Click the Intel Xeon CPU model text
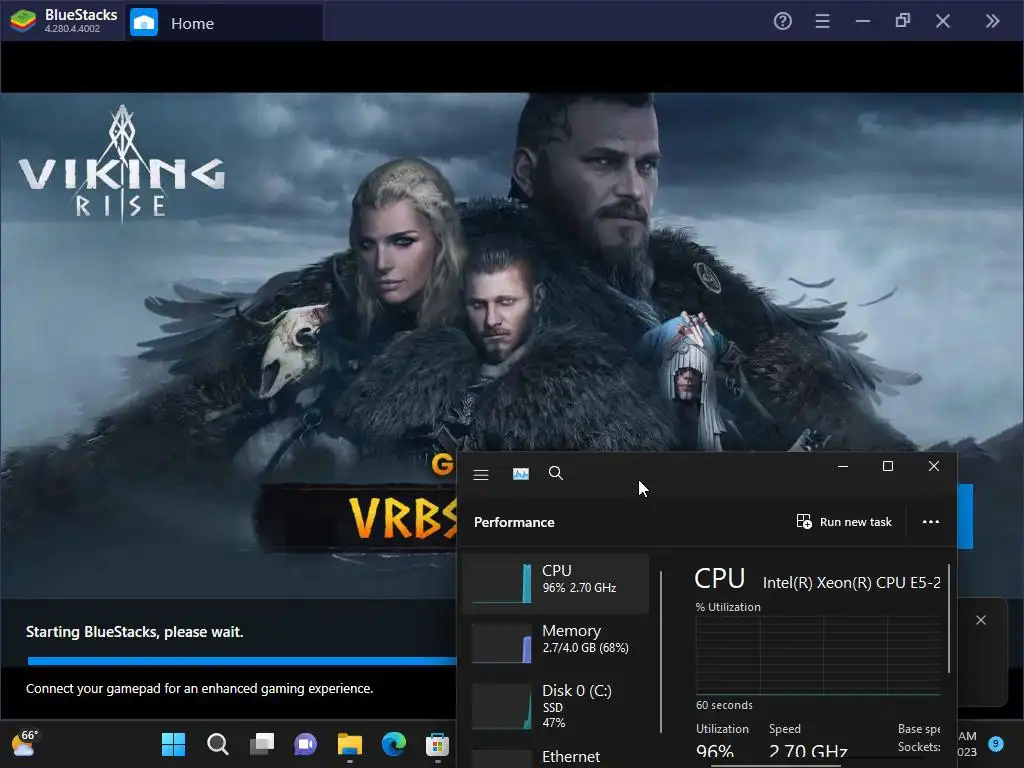The height and width of the screenshot is (768, 1024). [x=852, y=583]
